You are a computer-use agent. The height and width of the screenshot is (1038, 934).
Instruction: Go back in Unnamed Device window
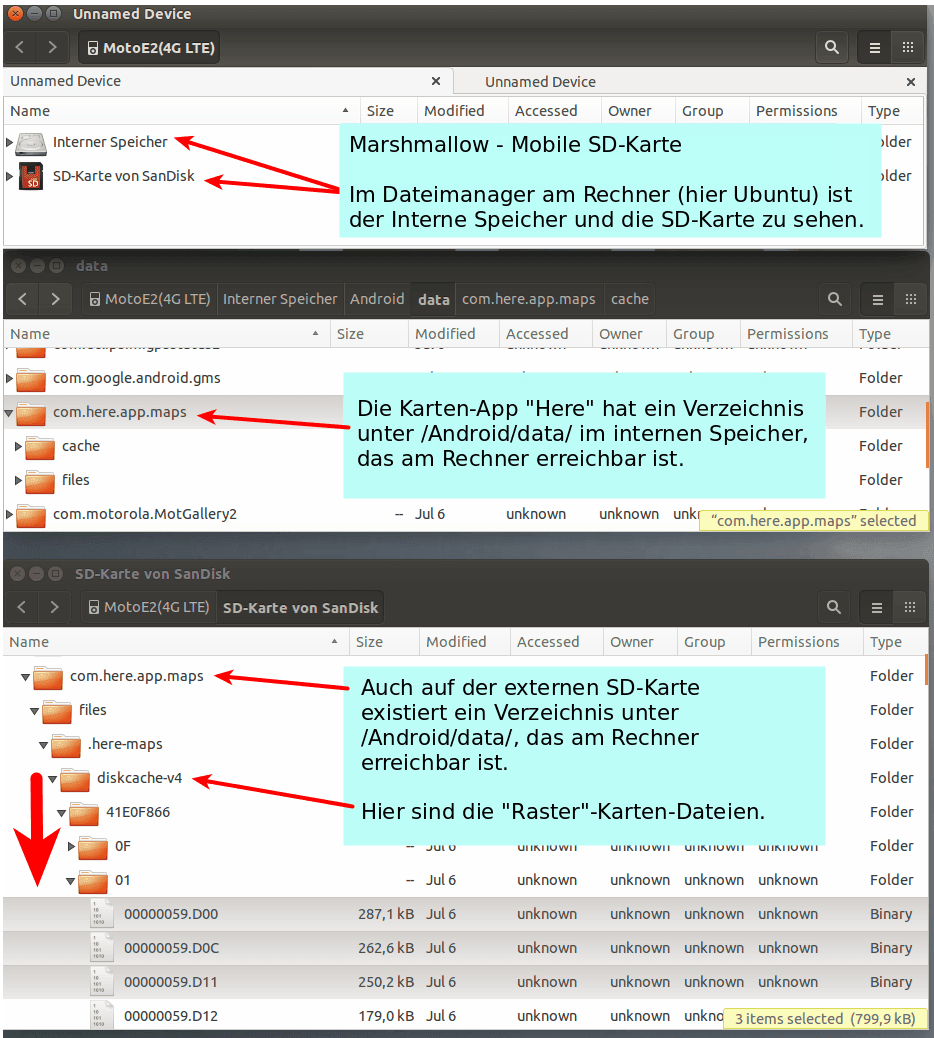tap(20, 47)
